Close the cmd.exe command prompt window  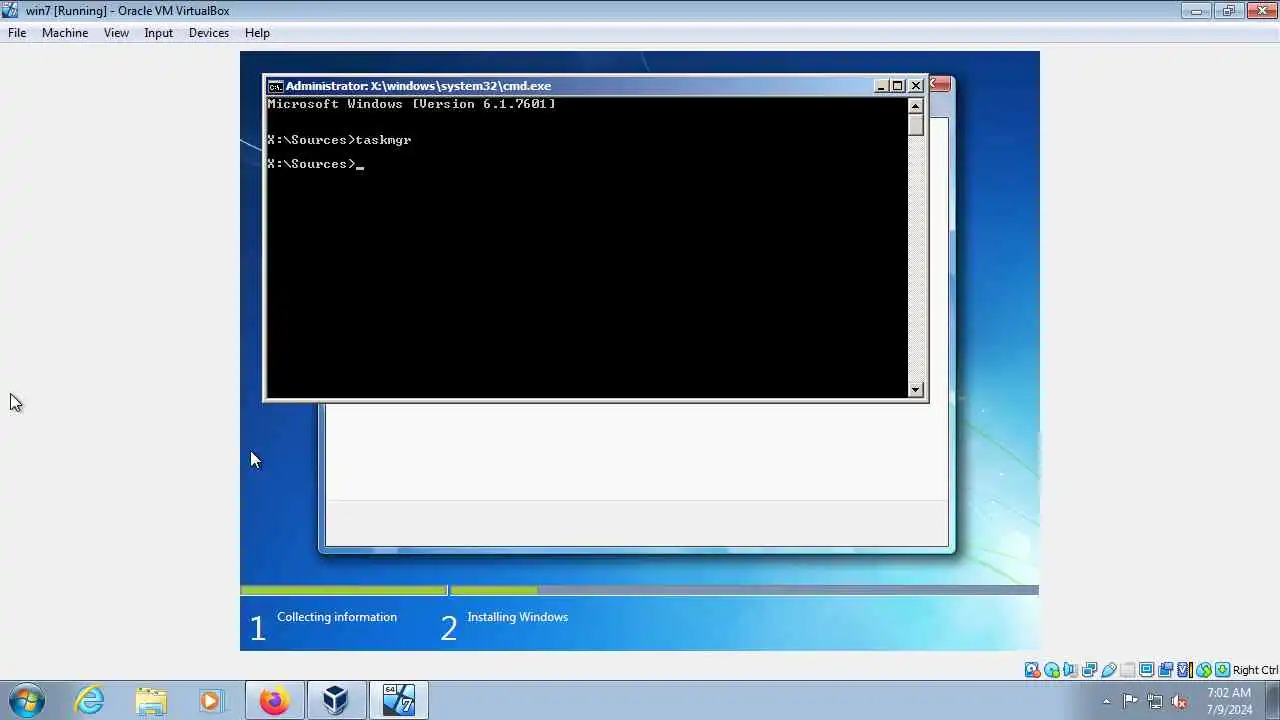[916, 86]
